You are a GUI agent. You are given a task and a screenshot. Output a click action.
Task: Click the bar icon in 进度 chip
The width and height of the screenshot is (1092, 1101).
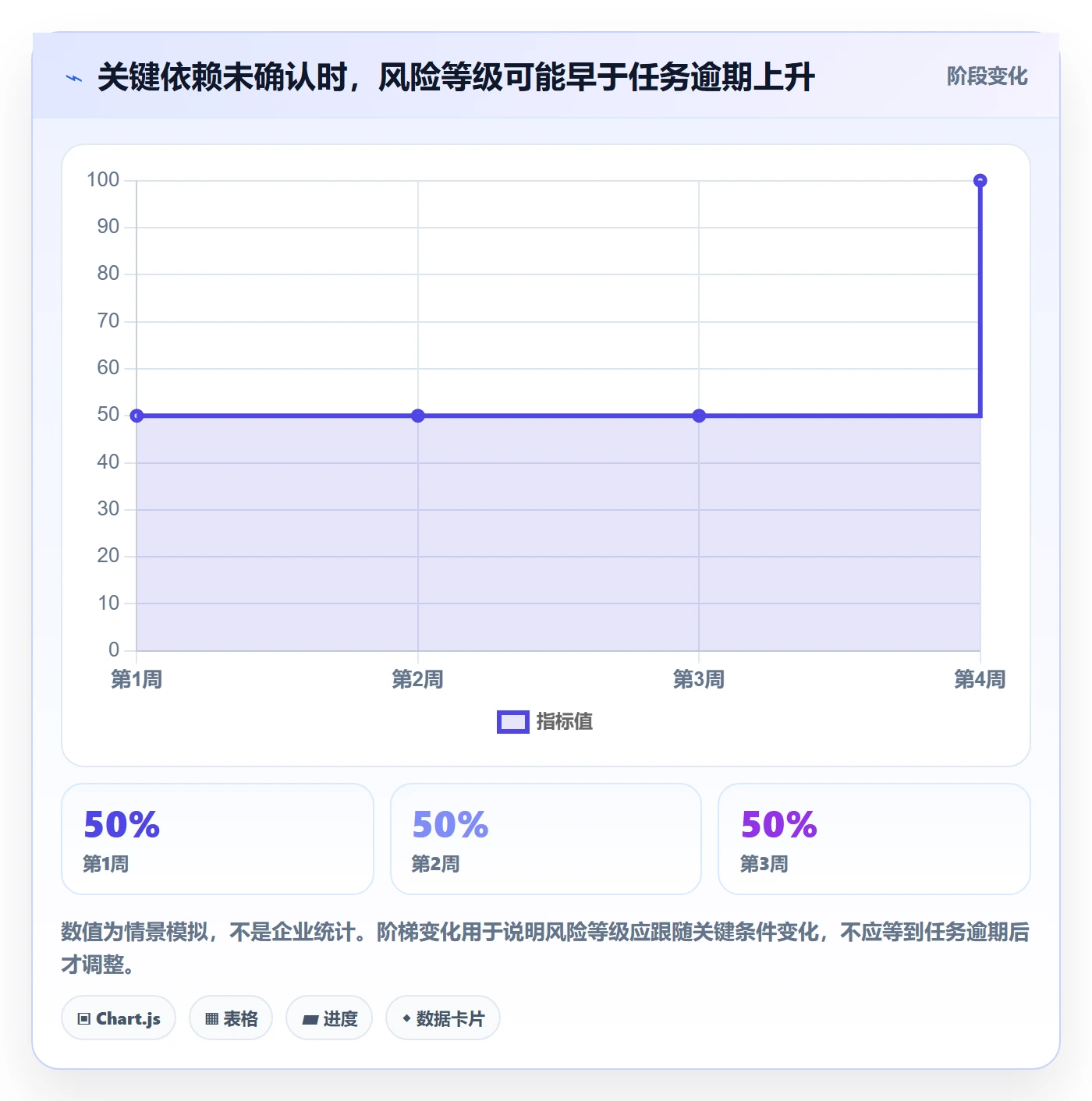pos(310,1020)
